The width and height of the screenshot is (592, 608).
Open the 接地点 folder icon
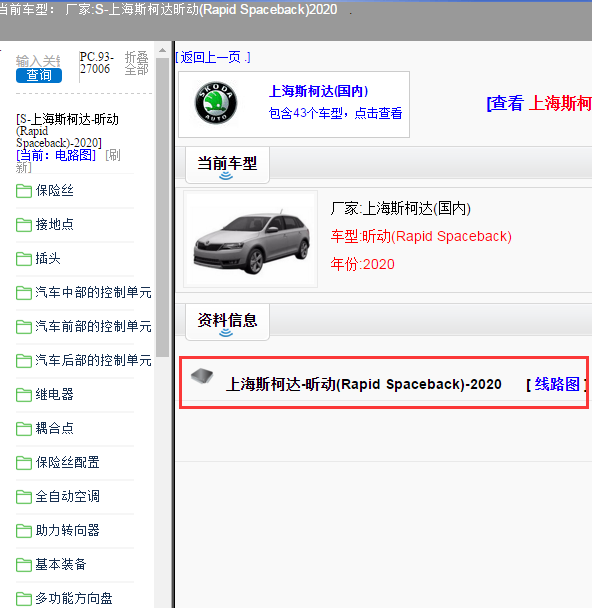point(24,225)
